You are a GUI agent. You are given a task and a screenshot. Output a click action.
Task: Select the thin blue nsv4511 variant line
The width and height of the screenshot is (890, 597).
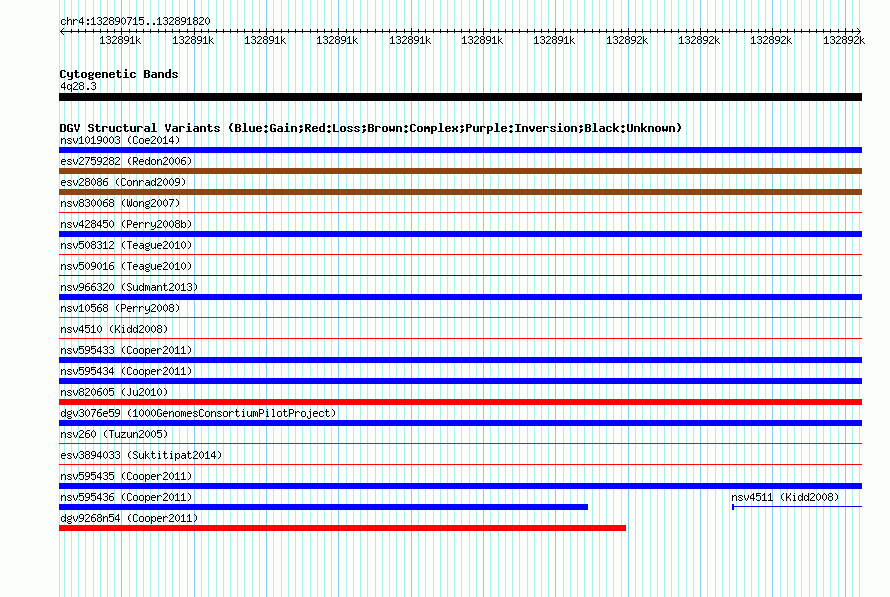click(797, 506)
